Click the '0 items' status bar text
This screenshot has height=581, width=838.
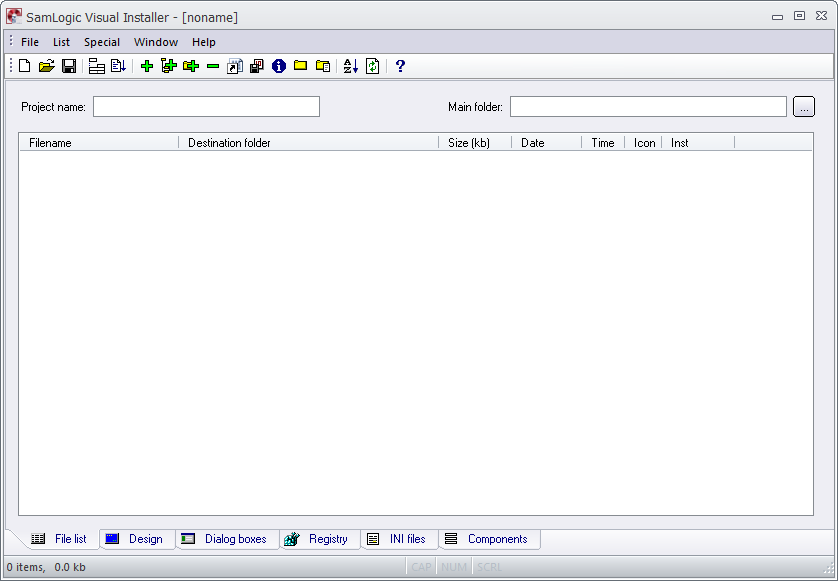25,567
